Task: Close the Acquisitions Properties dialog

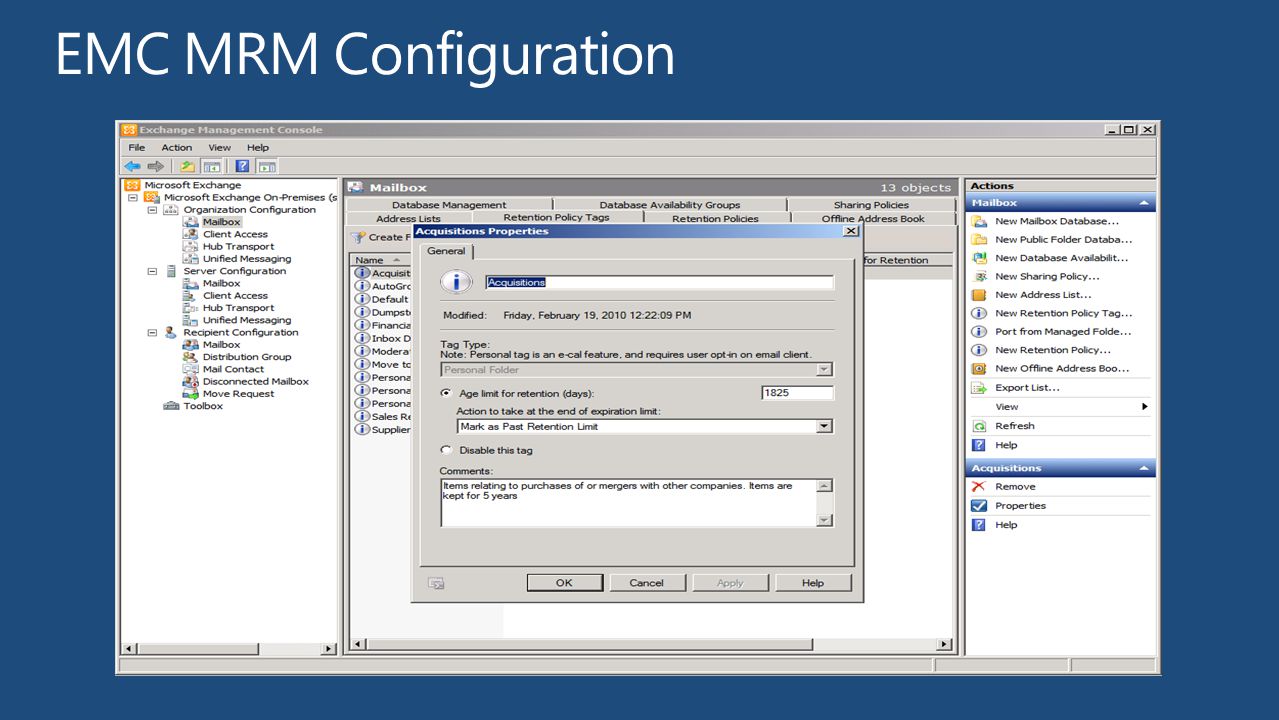Action: pyautogui.click(x=850, y=231)
